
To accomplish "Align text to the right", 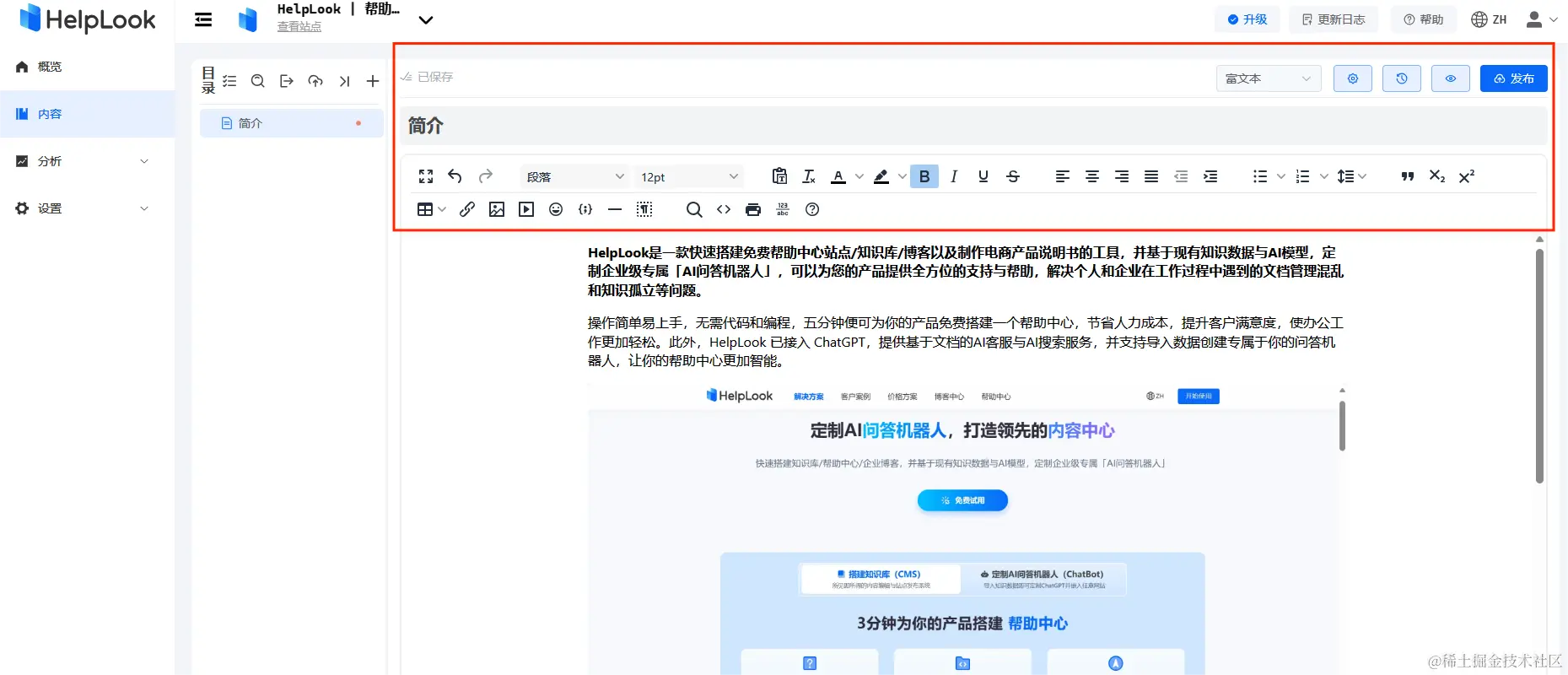I will pos(1122,176).
